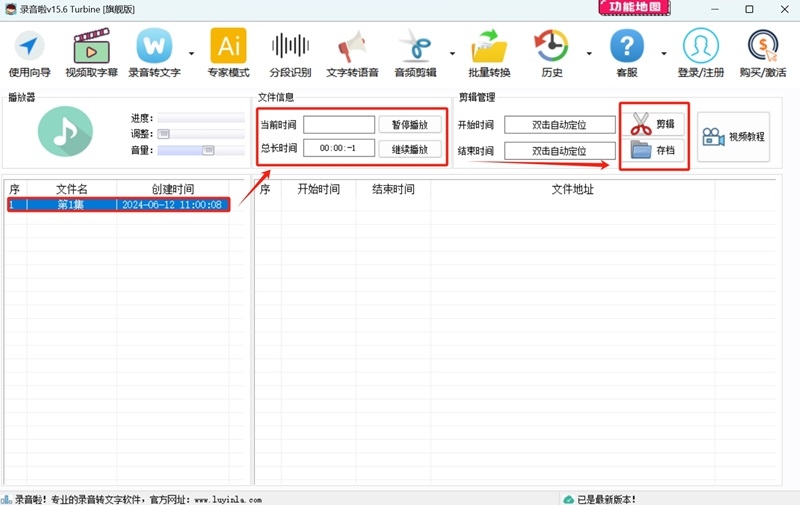Click 开始时间 column header in clip table
Image resolution: width=800 pixels, height=505 pixels.
pos(318,189)
